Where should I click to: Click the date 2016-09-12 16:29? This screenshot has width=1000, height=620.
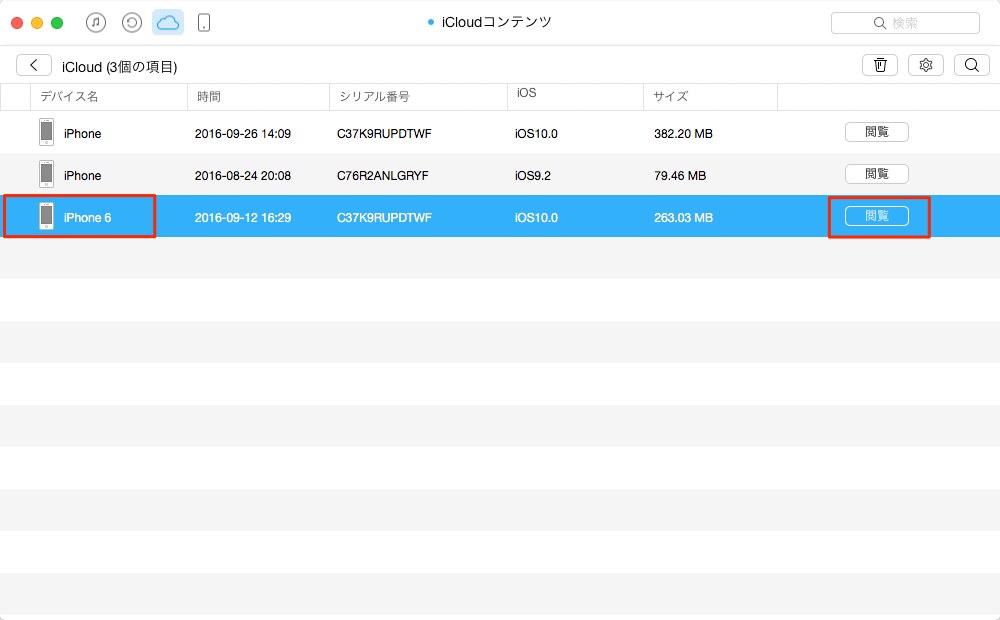click(x=243, y=218)
